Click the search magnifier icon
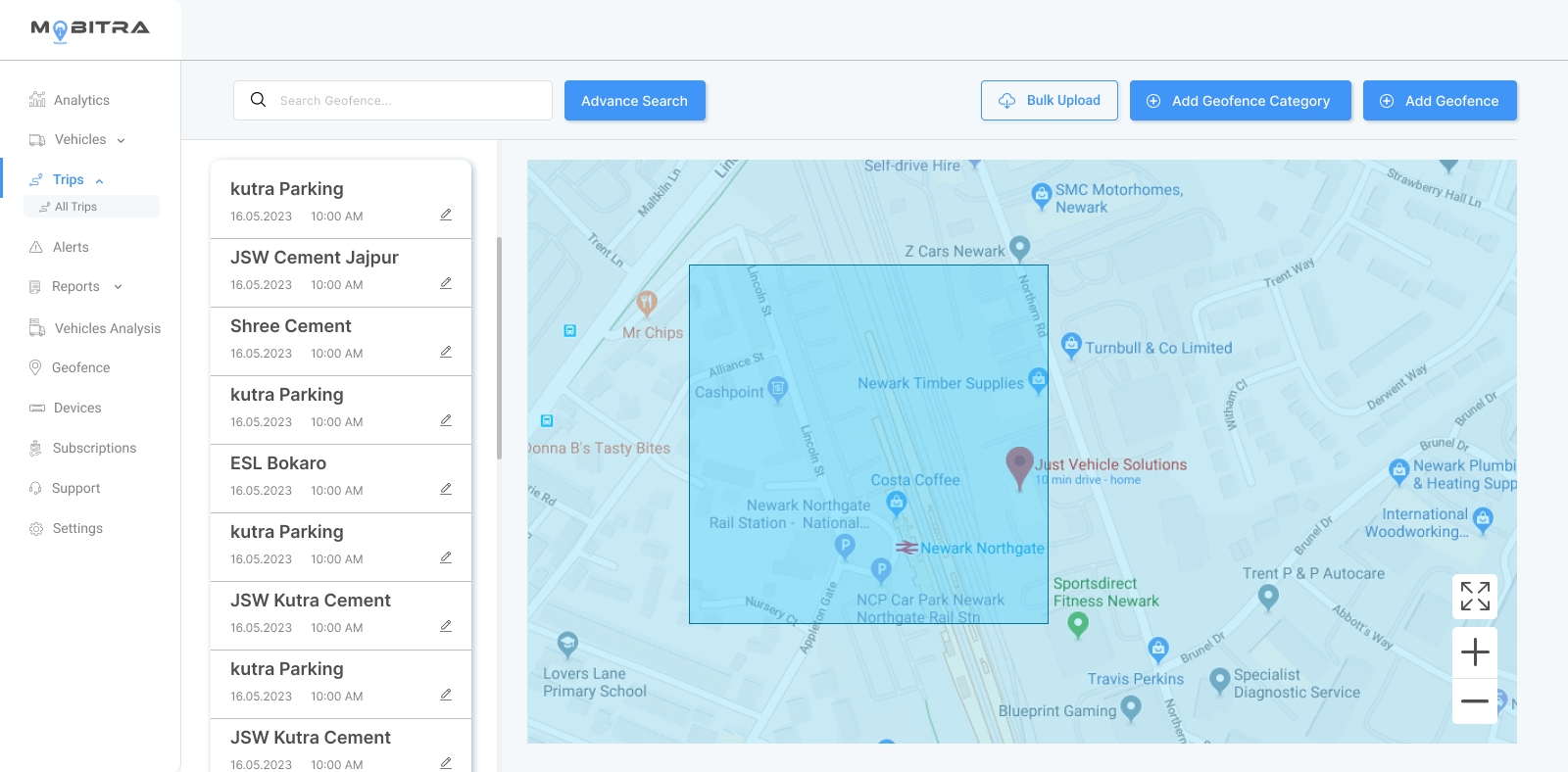This screenshot has height=772, width=1568. (x=259, y=100)
